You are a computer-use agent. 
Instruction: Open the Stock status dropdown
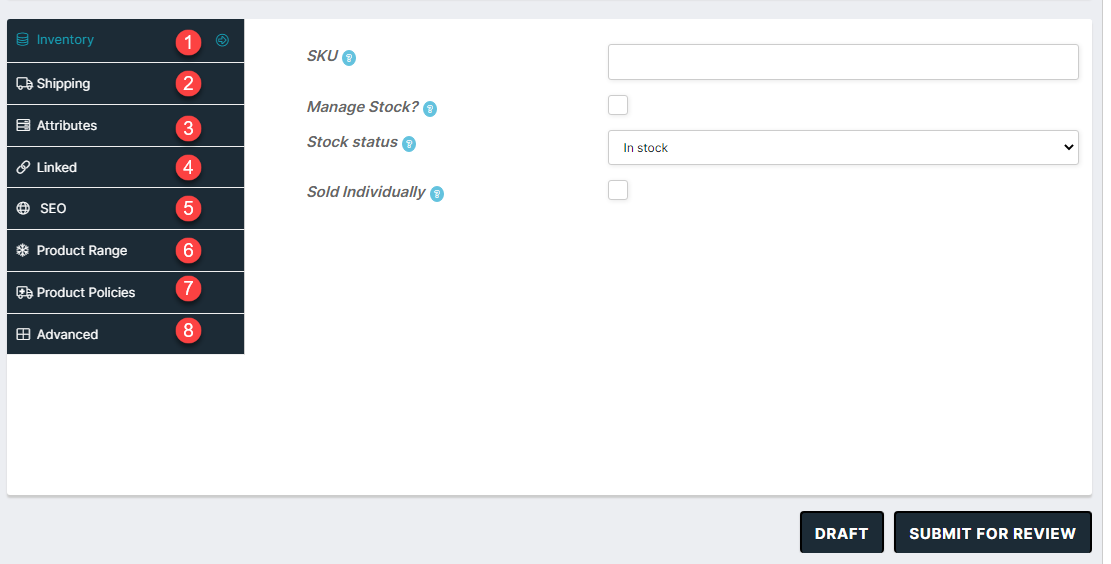(x=843, y=147)
